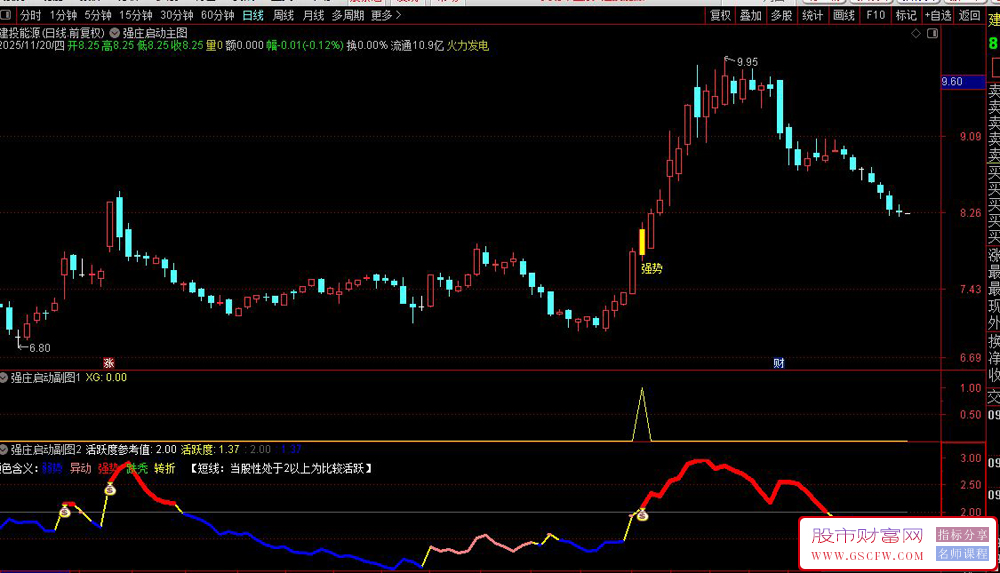This screenshot has width=1000, height=573.
Task: Click the second money bag icon near 强势 legend
Action: coord(110,489)
